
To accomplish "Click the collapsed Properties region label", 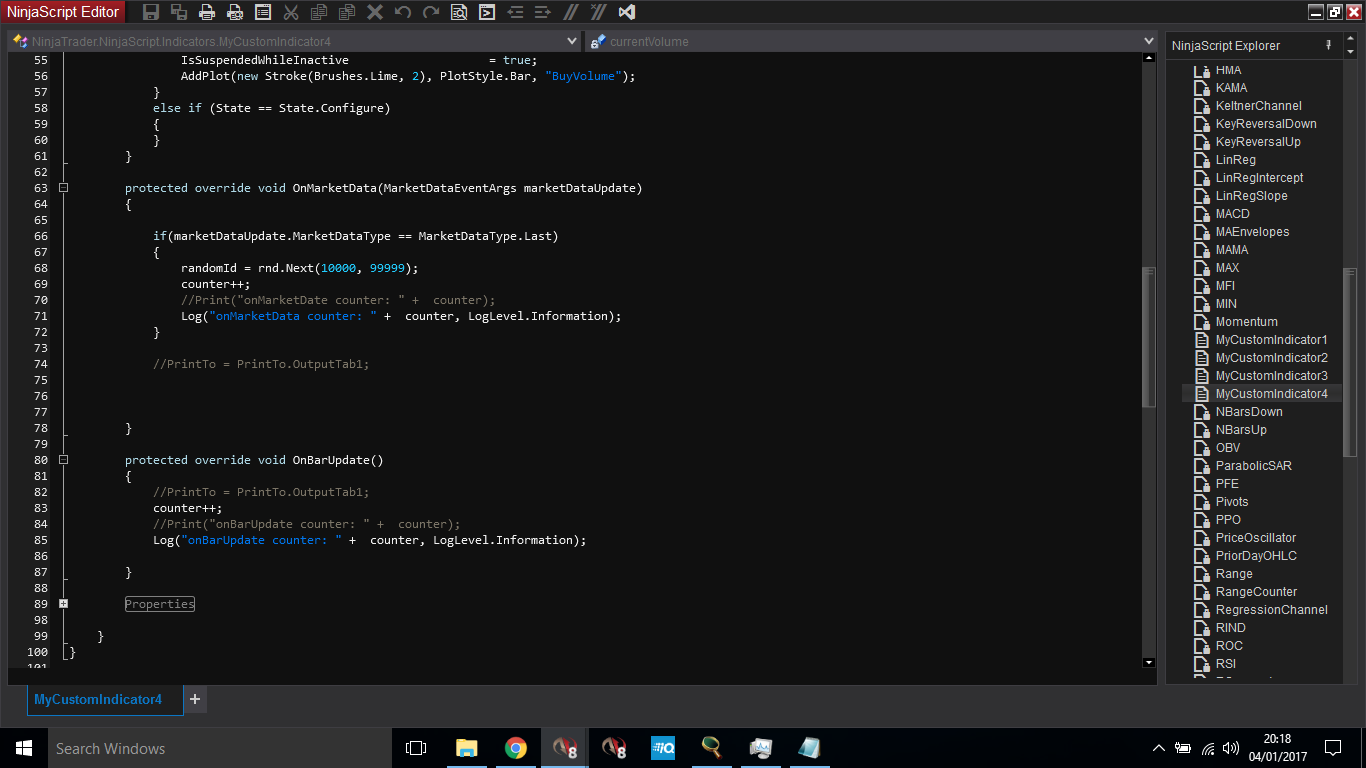I will [x=160, y=604].
